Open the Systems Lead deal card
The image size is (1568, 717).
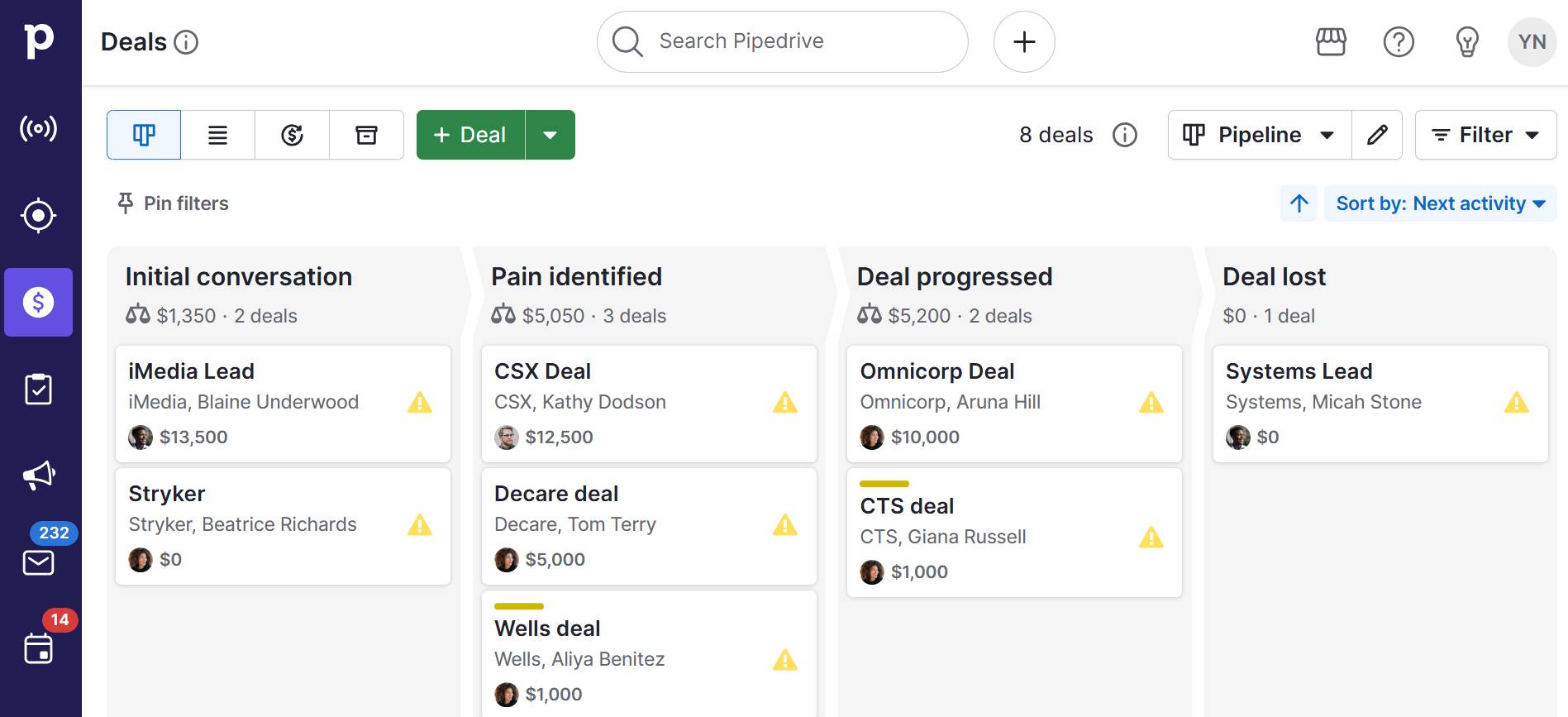[x=1380, y=404]
